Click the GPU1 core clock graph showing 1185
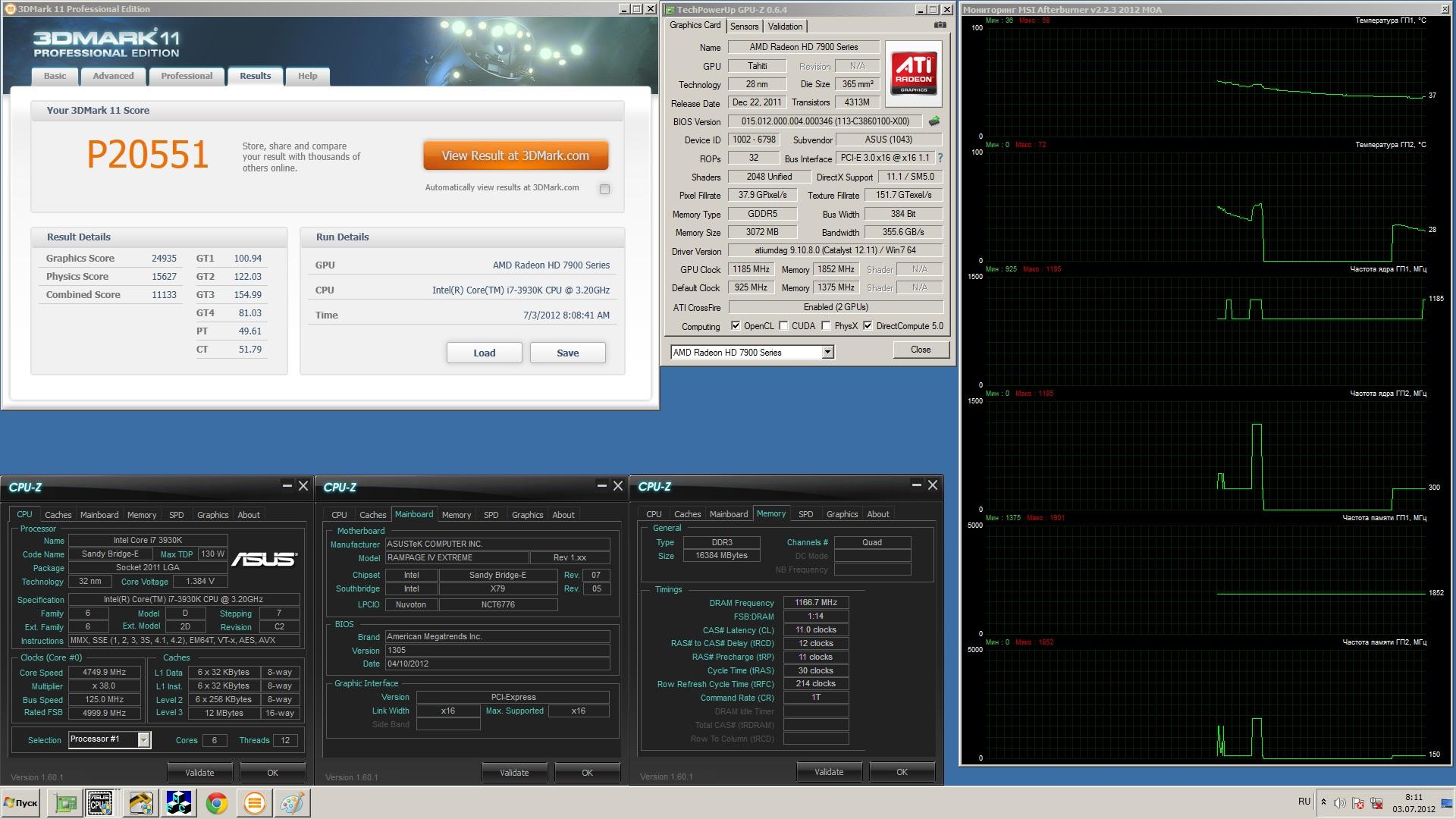 (1206, 331)
